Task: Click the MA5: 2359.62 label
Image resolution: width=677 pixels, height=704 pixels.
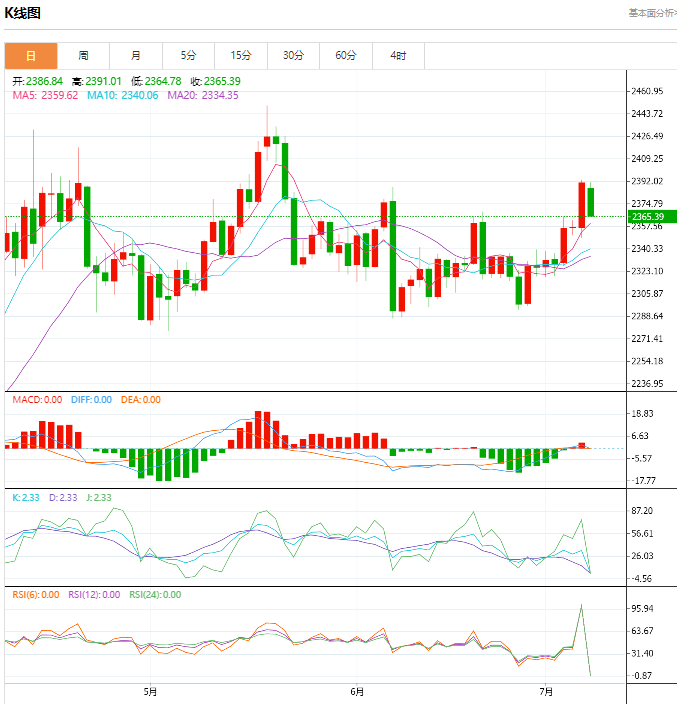Action: [45, 95]
